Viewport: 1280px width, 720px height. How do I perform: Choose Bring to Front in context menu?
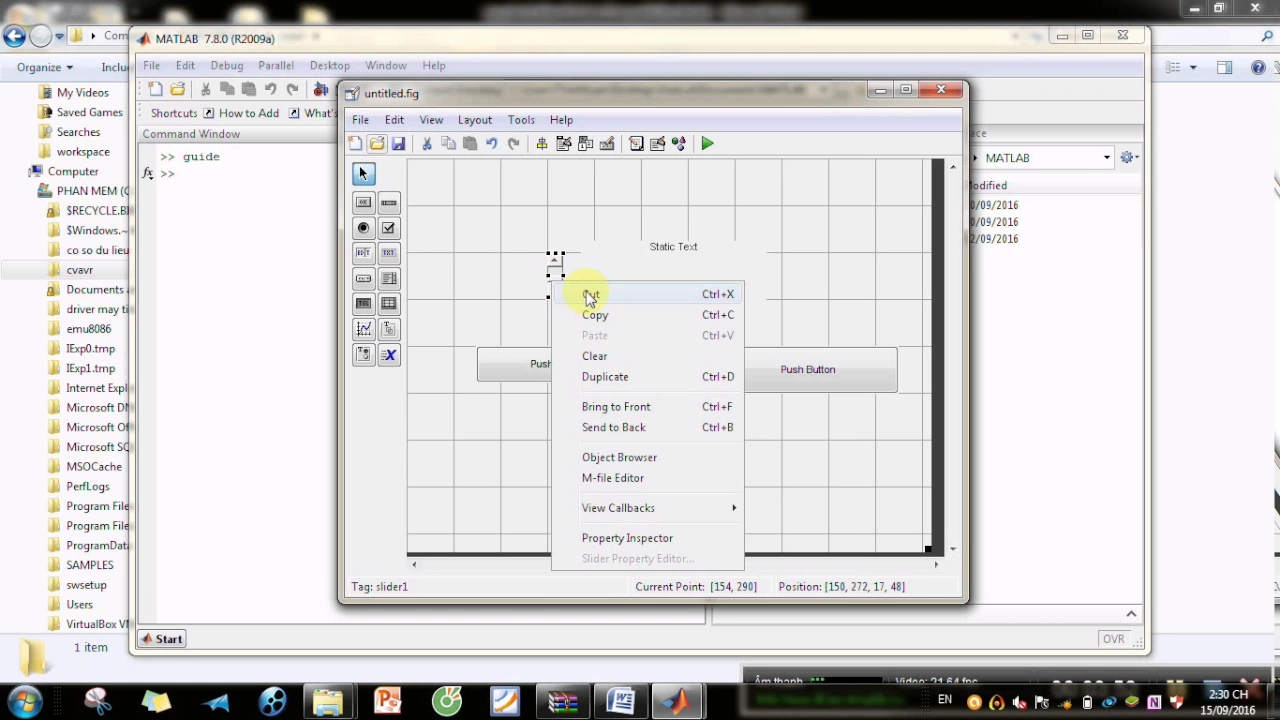(648, 407)
